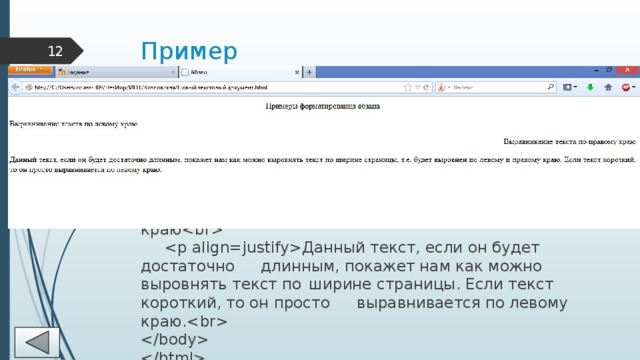
Task: Click the red Adblock extension icon
Action: (x=626, y=87)
